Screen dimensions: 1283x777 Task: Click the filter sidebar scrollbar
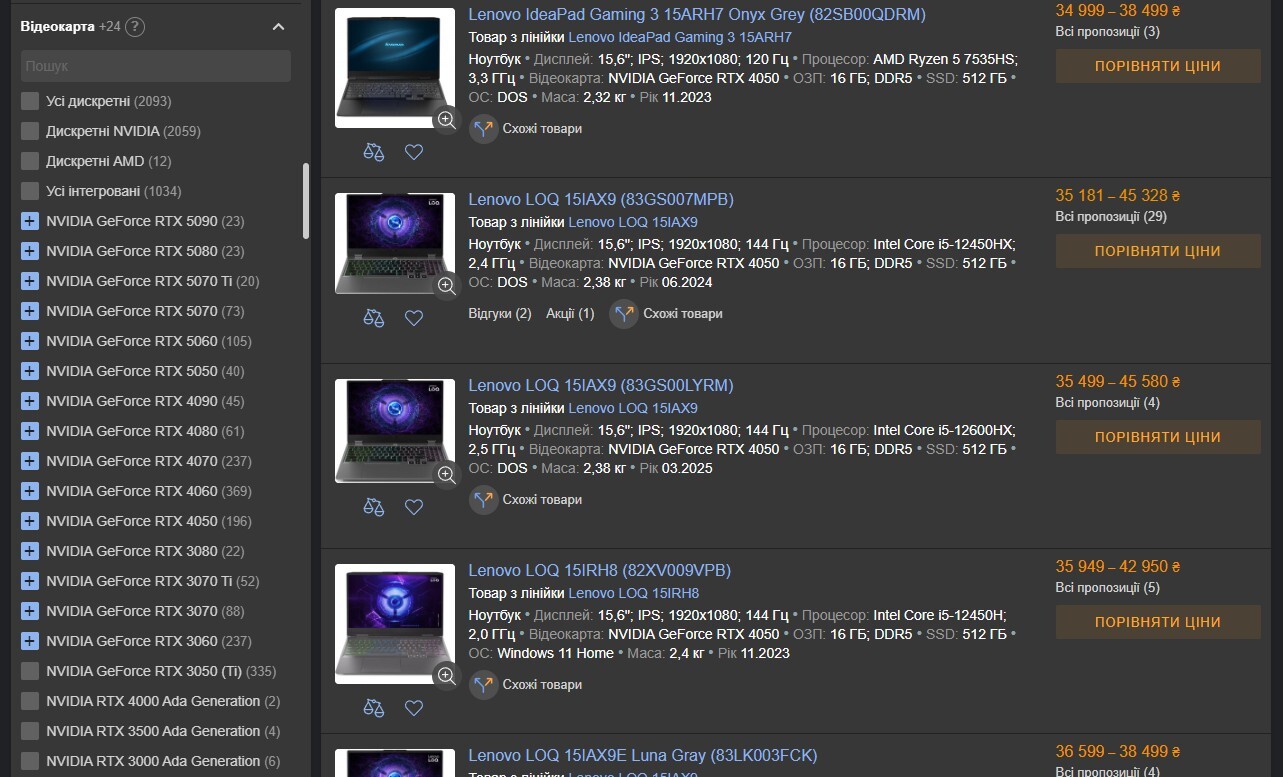tap(306, 200)
